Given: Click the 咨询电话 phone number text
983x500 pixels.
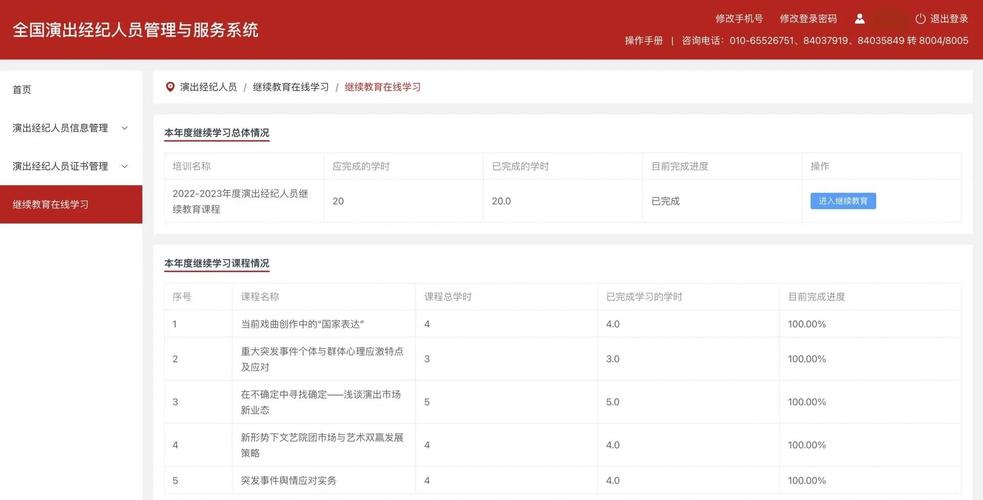Looking at the screenshot, I should (825, 40).
